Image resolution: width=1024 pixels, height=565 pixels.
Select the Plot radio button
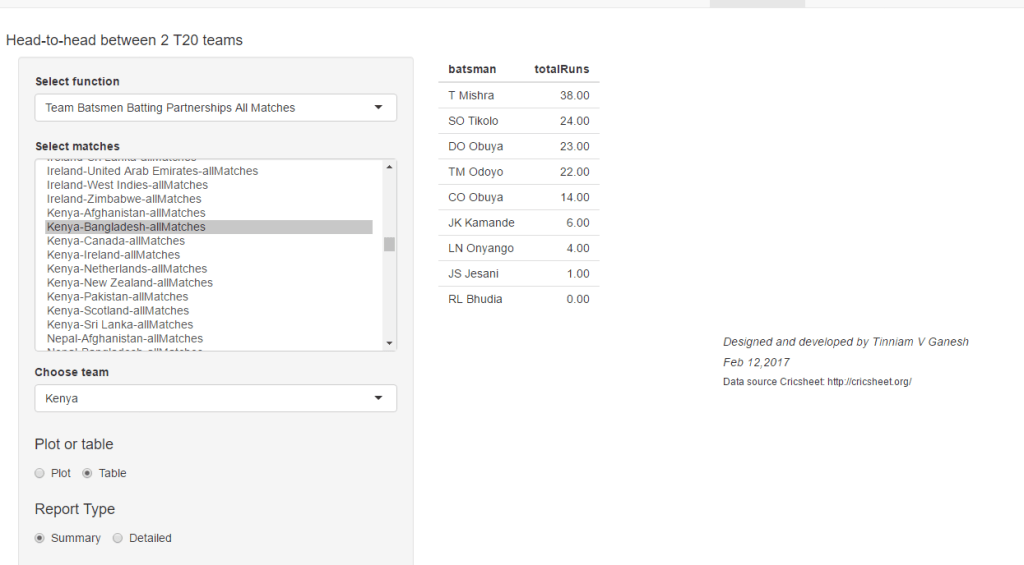click(x=40, y=473)
